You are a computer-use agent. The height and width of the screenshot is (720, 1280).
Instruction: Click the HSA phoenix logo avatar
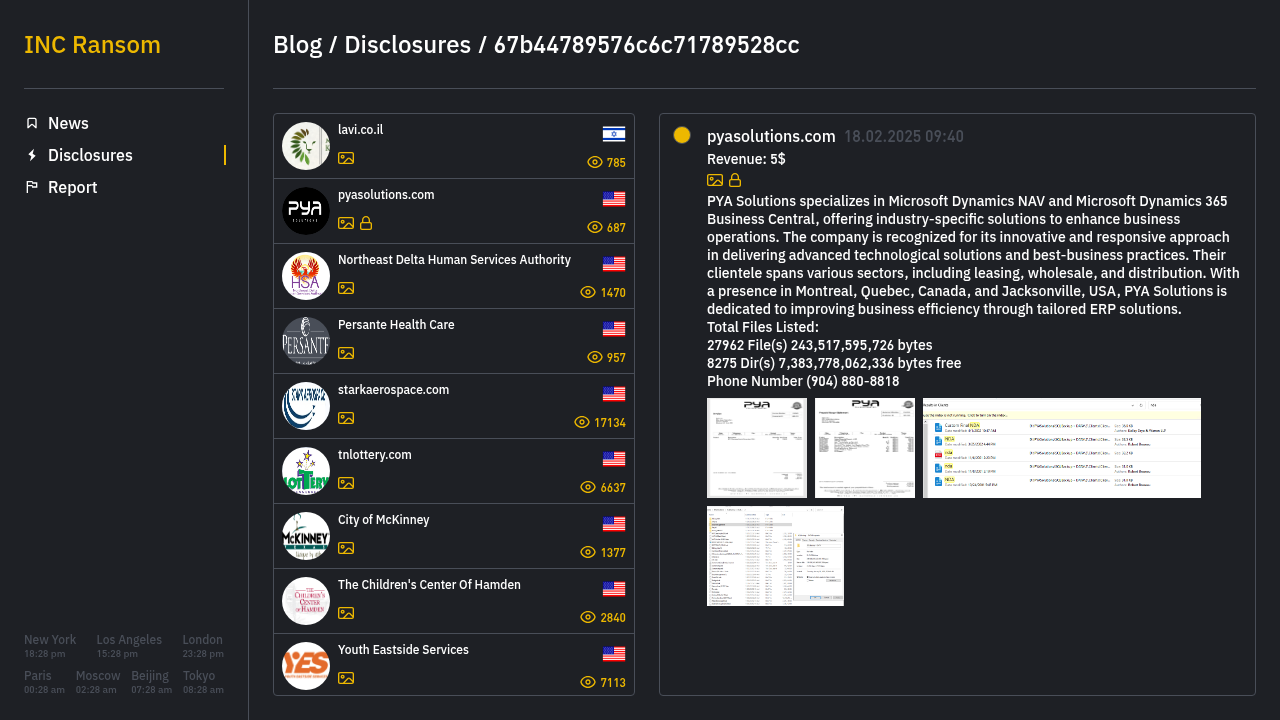[306, 276]
